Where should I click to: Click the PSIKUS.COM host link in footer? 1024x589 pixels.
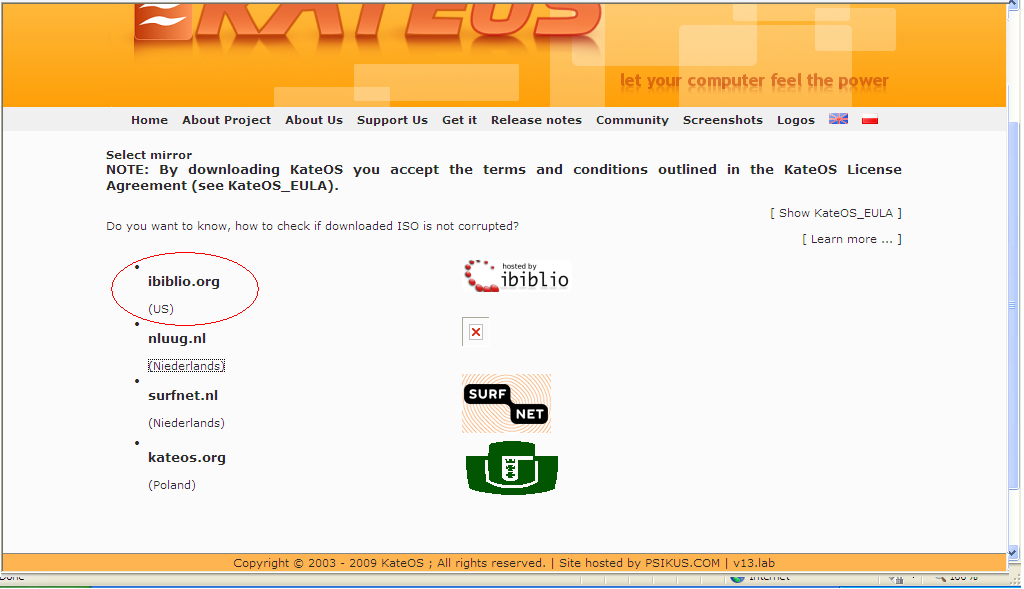coord(682,563)
